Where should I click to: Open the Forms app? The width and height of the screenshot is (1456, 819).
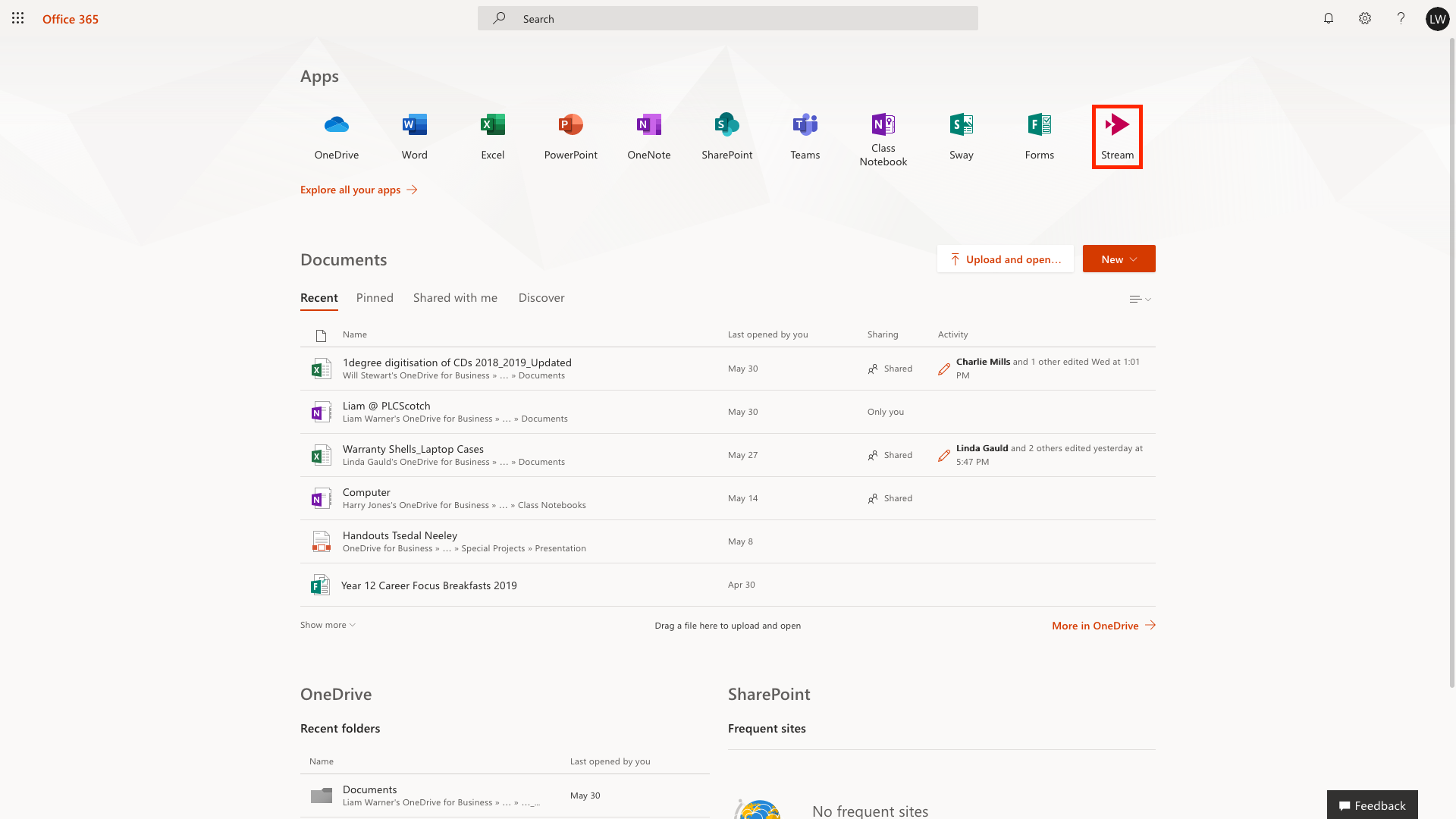point(1040,136)
